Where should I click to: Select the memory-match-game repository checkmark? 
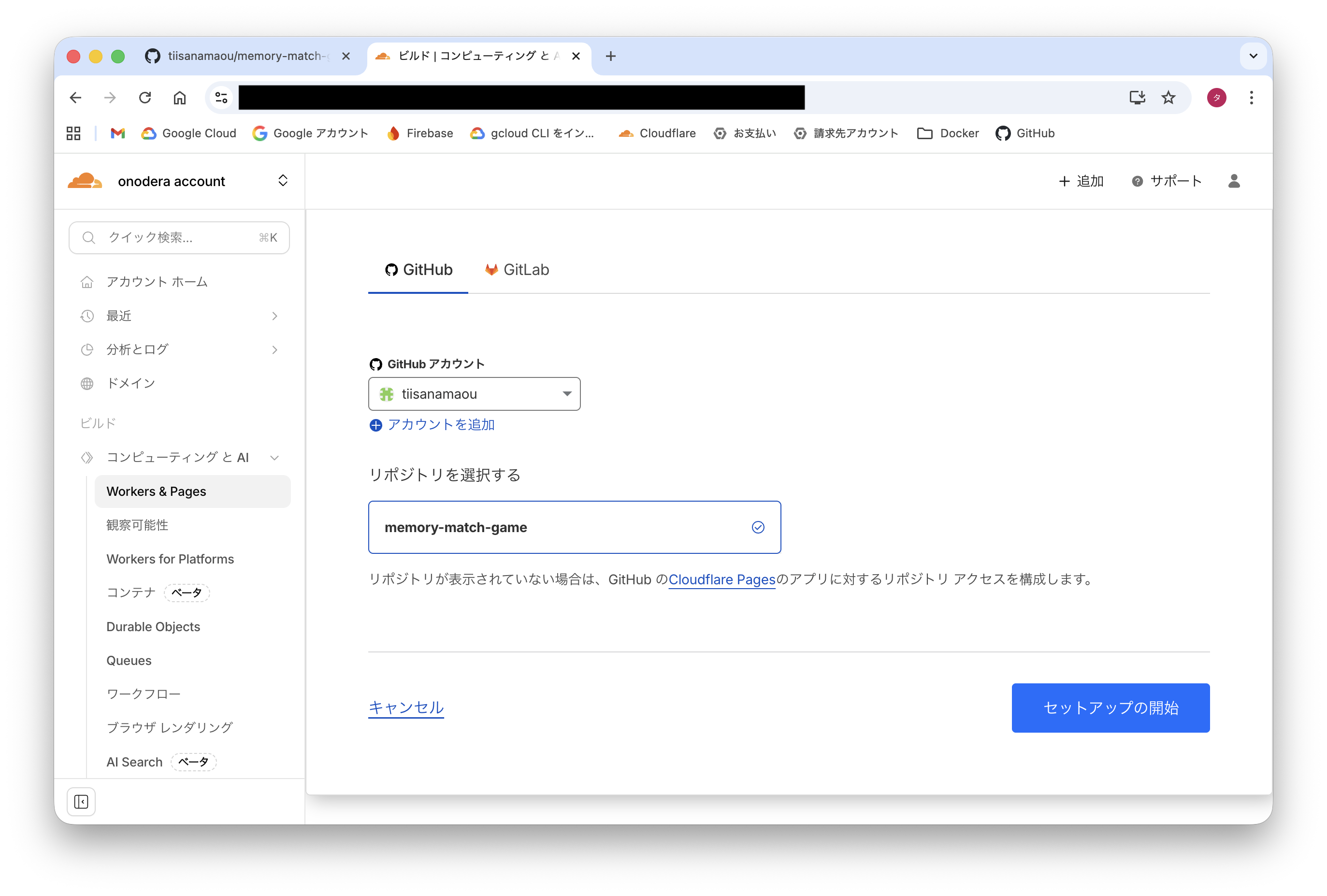click(x=758, y=527)
